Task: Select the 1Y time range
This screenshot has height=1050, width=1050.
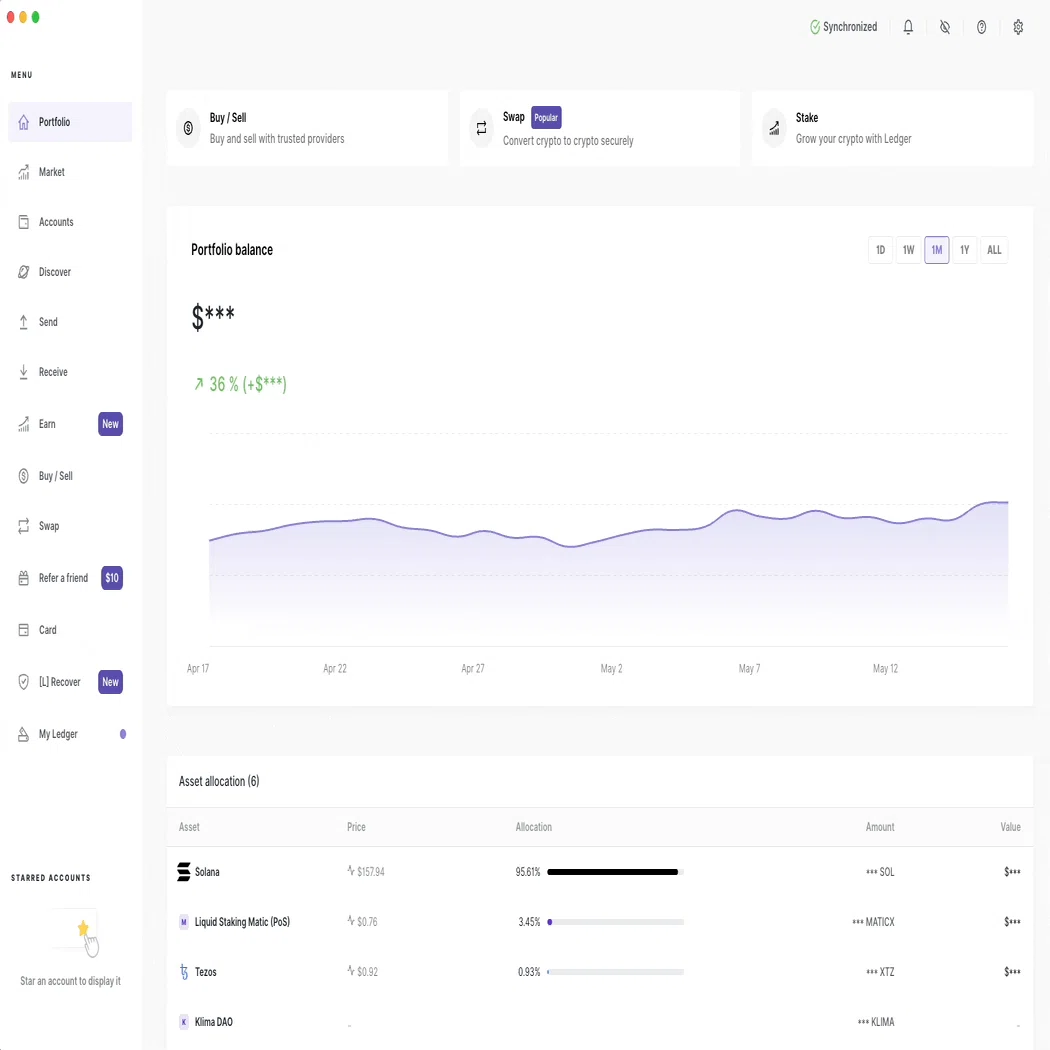Action: (x=965, y=250)
